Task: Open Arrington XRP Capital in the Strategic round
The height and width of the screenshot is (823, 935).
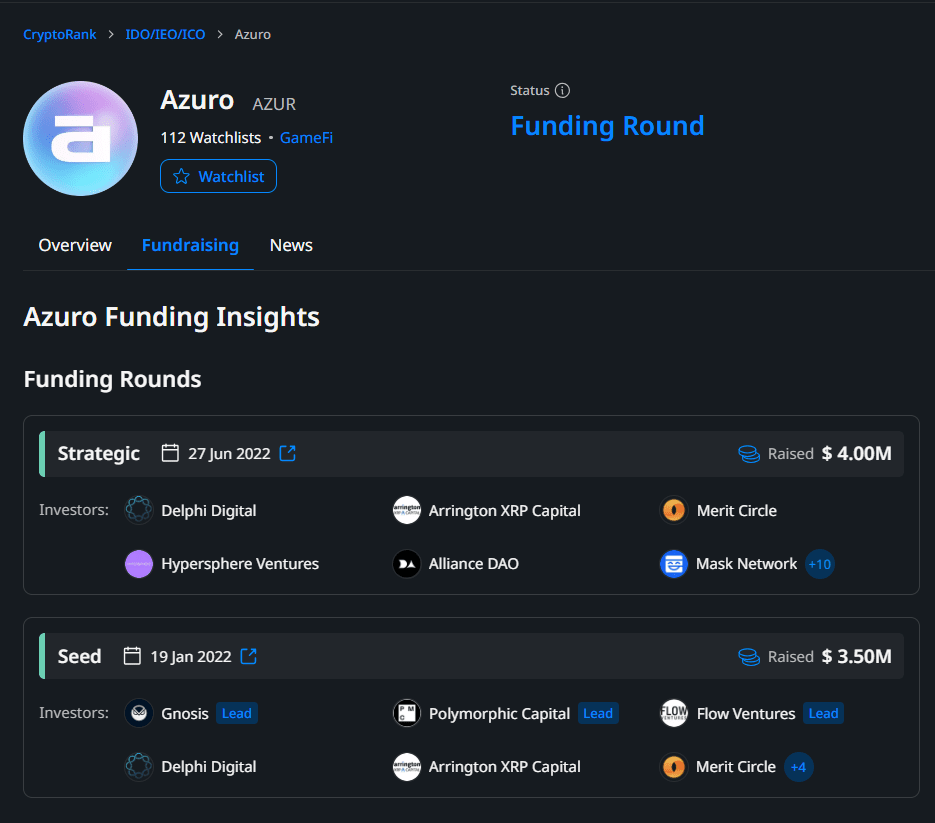Action: (x=504, y=510)
